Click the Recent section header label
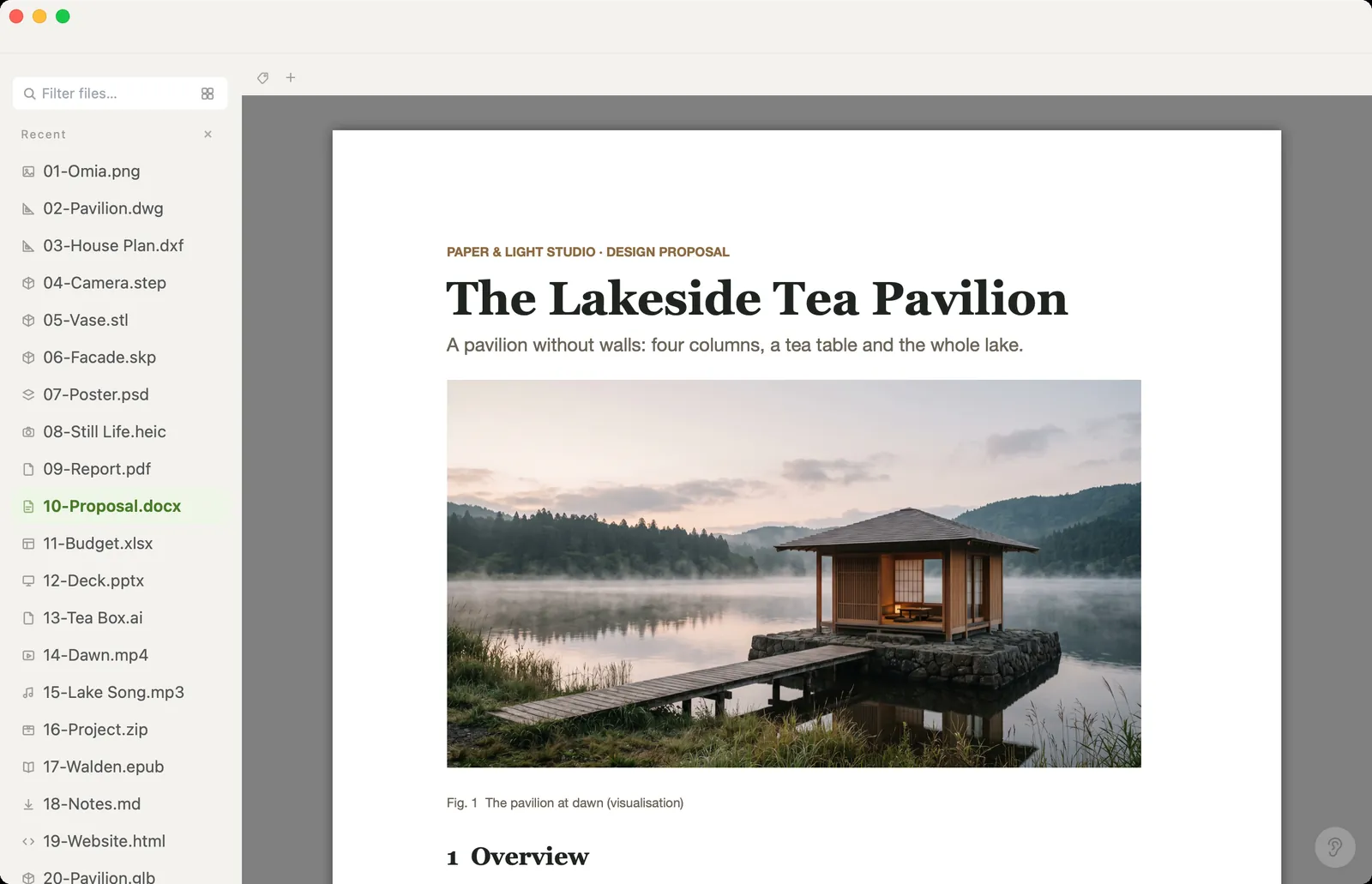The image size is (1372, 884). [44, 135]
